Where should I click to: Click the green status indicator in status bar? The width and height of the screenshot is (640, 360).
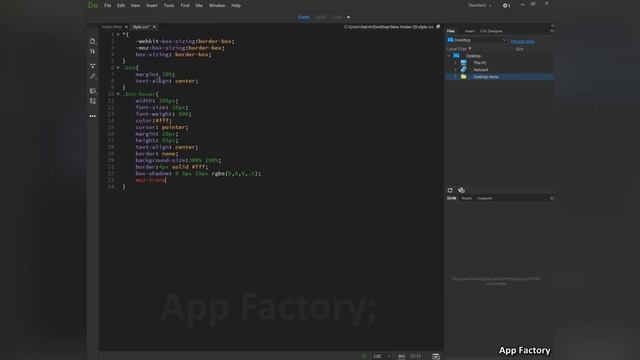364,356
